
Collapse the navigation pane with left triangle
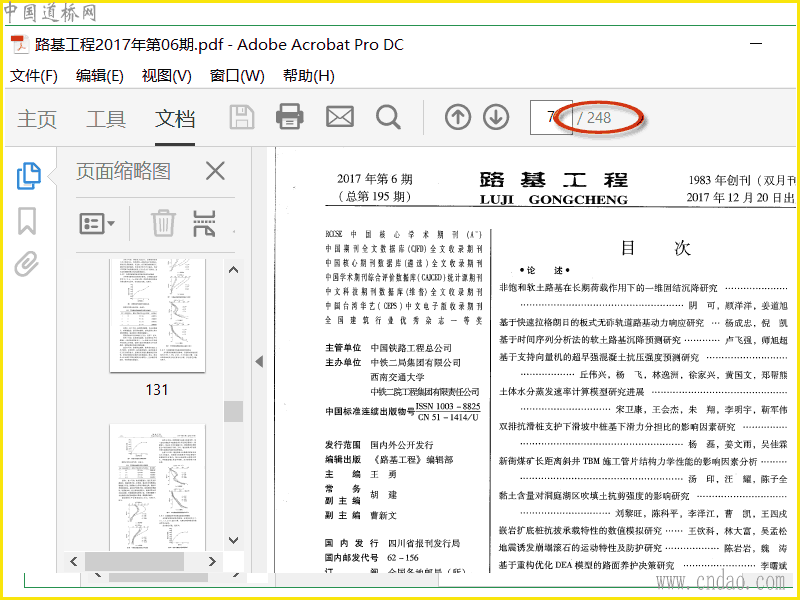tap(259, 361)
